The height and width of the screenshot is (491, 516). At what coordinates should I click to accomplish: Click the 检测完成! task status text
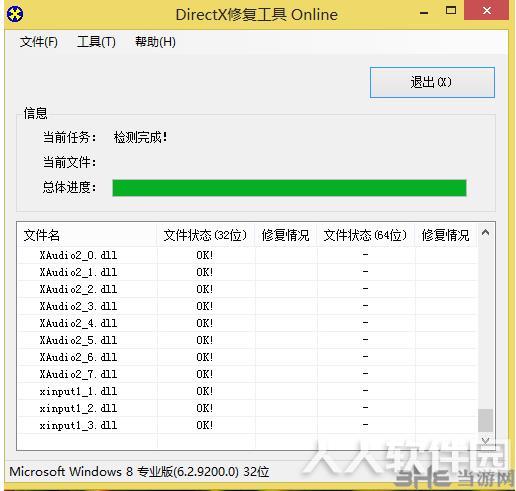coord(140,137)
